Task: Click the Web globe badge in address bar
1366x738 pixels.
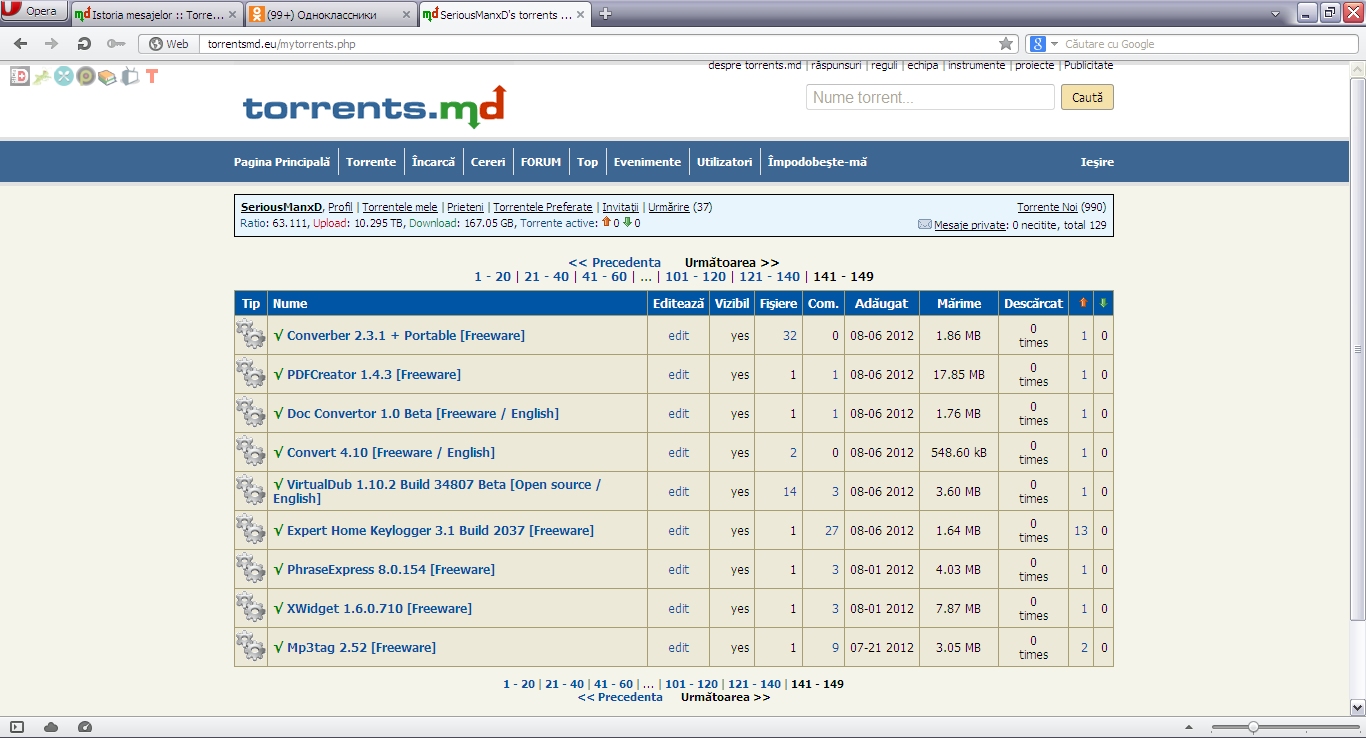Action: pos(169,44)
